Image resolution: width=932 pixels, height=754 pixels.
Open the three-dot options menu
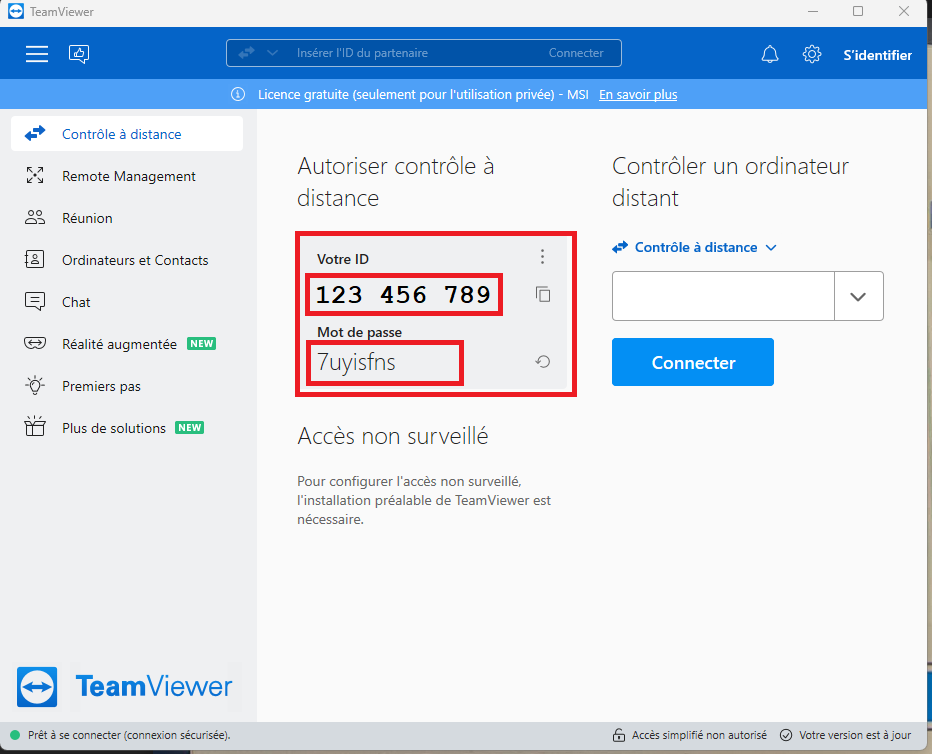543,257
